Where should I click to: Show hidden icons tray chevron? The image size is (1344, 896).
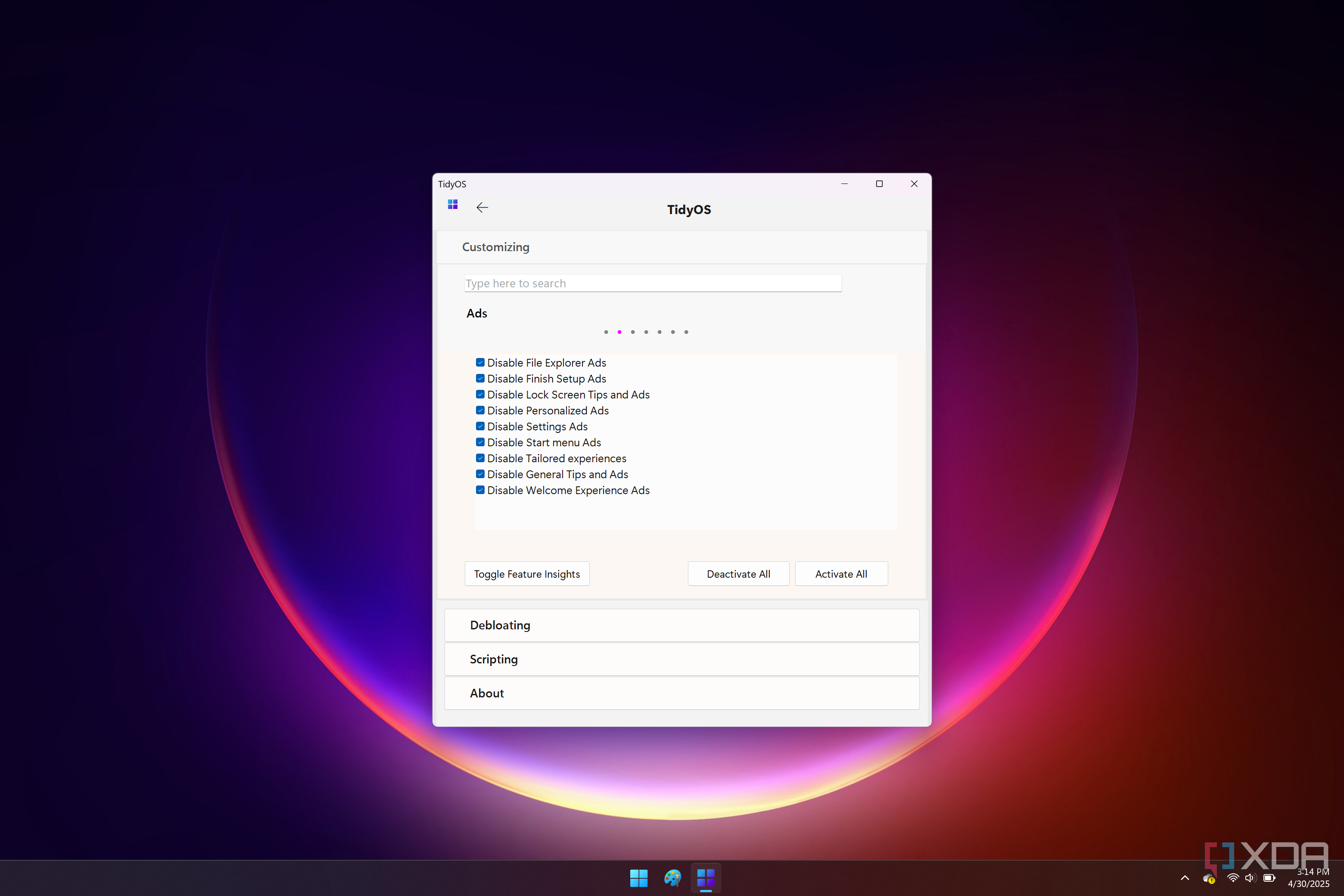(1185, 878)
